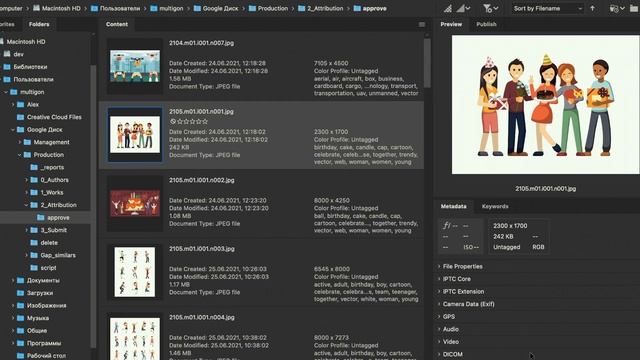Viewport: 640px width, 360px height.
Task: Open the path chevron after 2_Attribution breadcrumb
Action: click(x=348, y=8)
